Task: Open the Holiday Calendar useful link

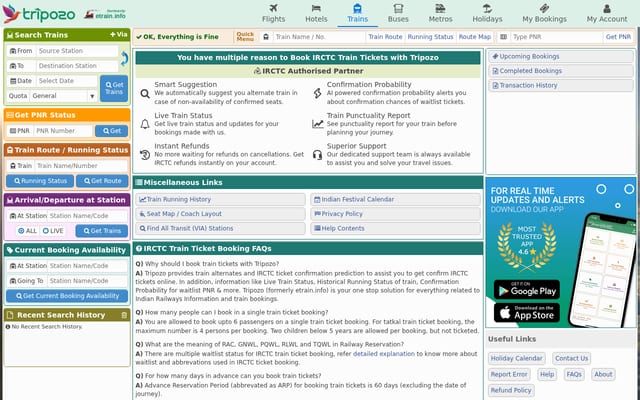Action: click(516, 358)
